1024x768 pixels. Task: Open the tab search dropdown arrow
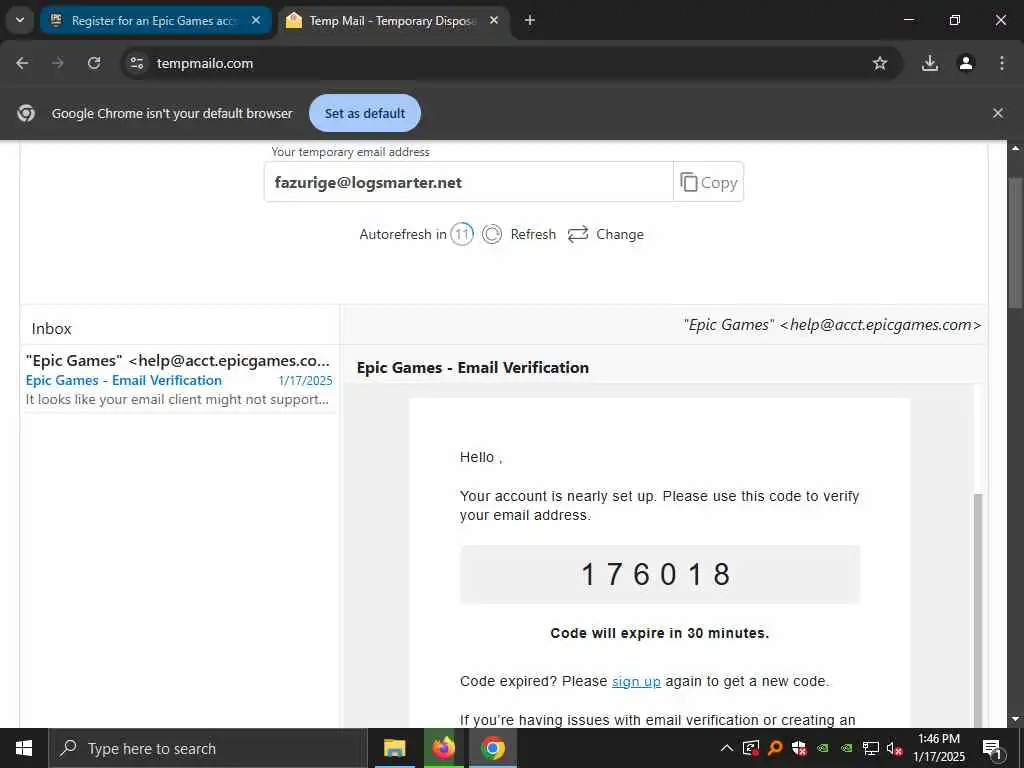[20, 20]
